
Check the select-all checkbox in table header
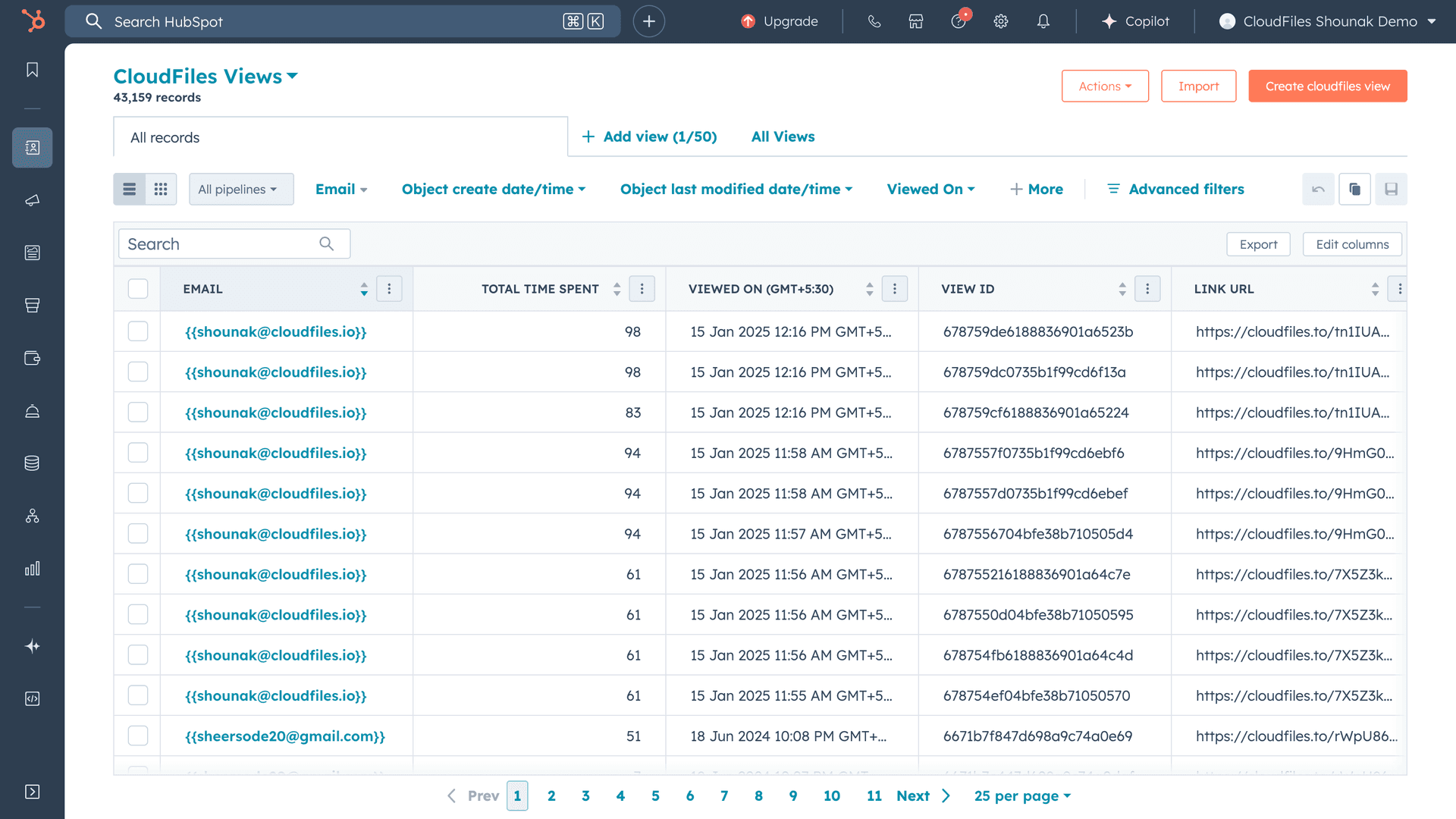pos(137,288)
